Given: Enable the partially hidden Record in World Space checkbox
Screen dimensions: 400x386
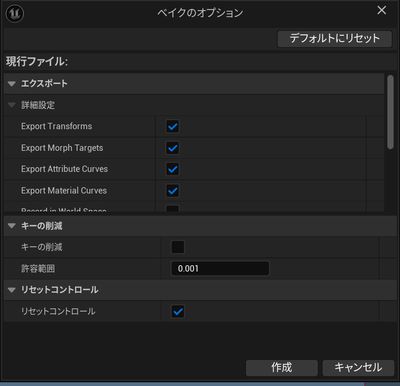Looking at the screenshot, I should [173, 209].
